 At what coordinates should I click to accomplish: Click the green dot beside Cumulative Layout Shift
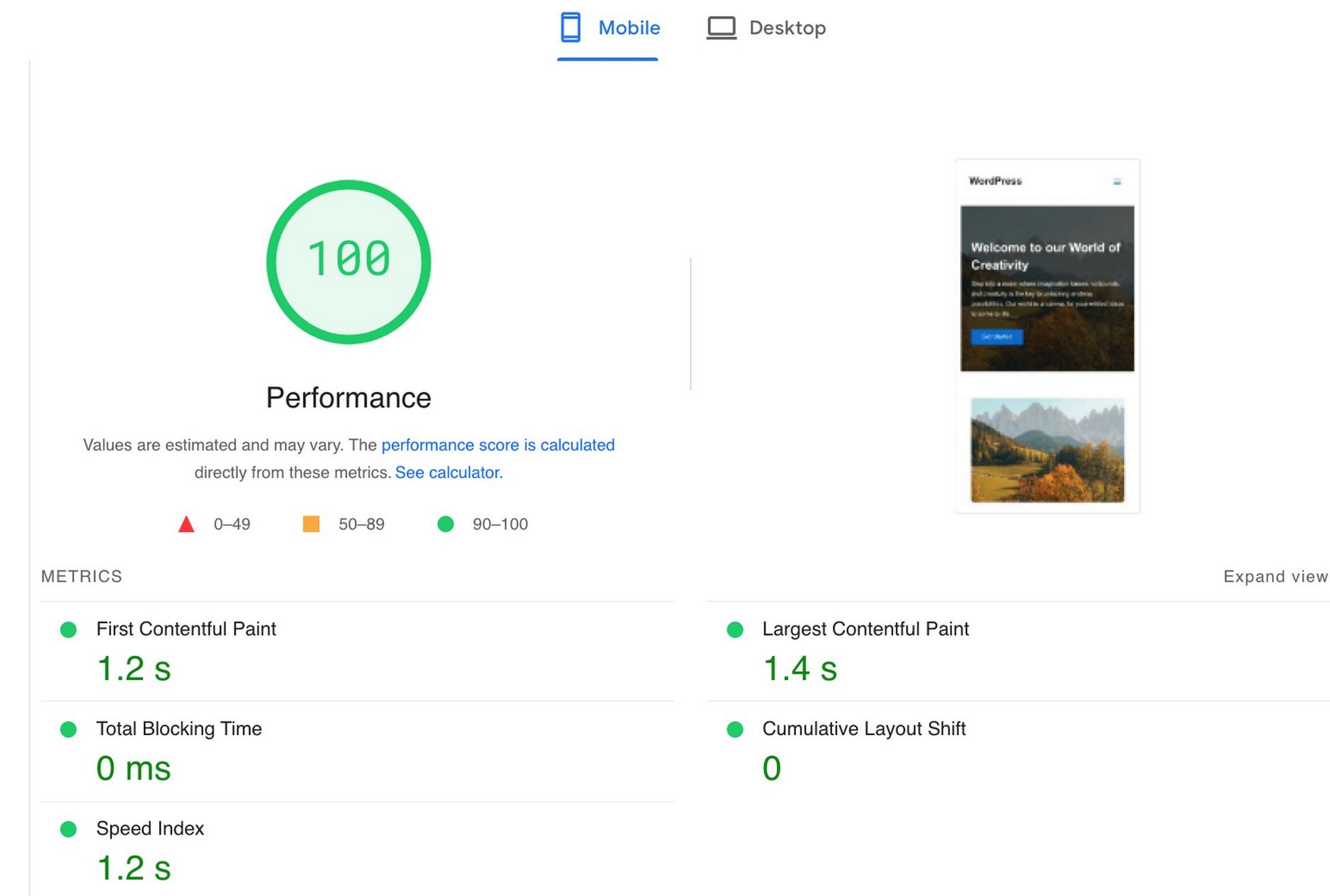click(x=735, y=730)
